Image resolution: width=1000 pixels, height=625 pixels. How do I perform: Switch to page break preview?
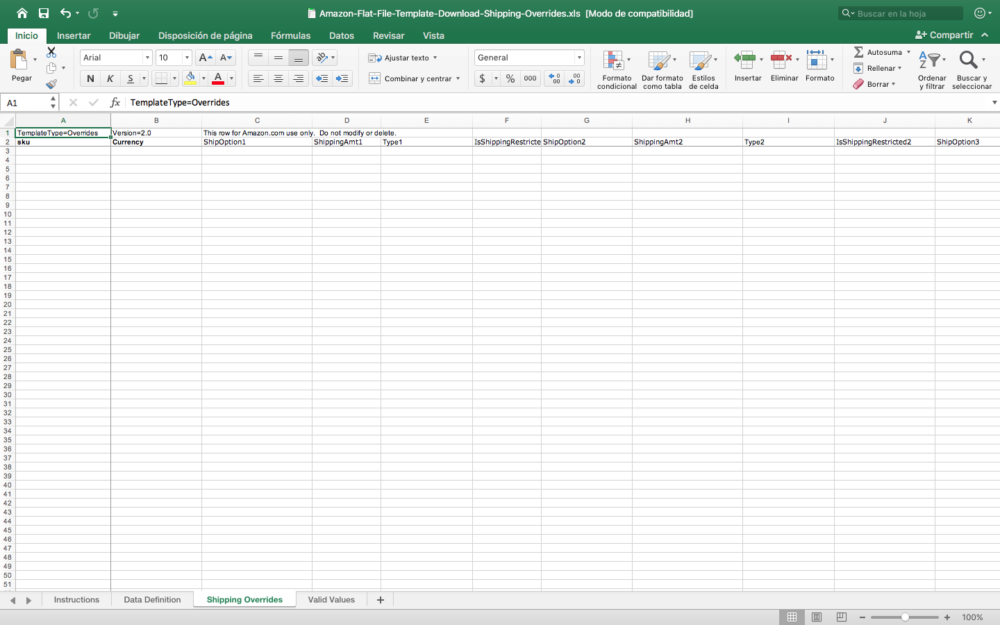tap(841, 617)
